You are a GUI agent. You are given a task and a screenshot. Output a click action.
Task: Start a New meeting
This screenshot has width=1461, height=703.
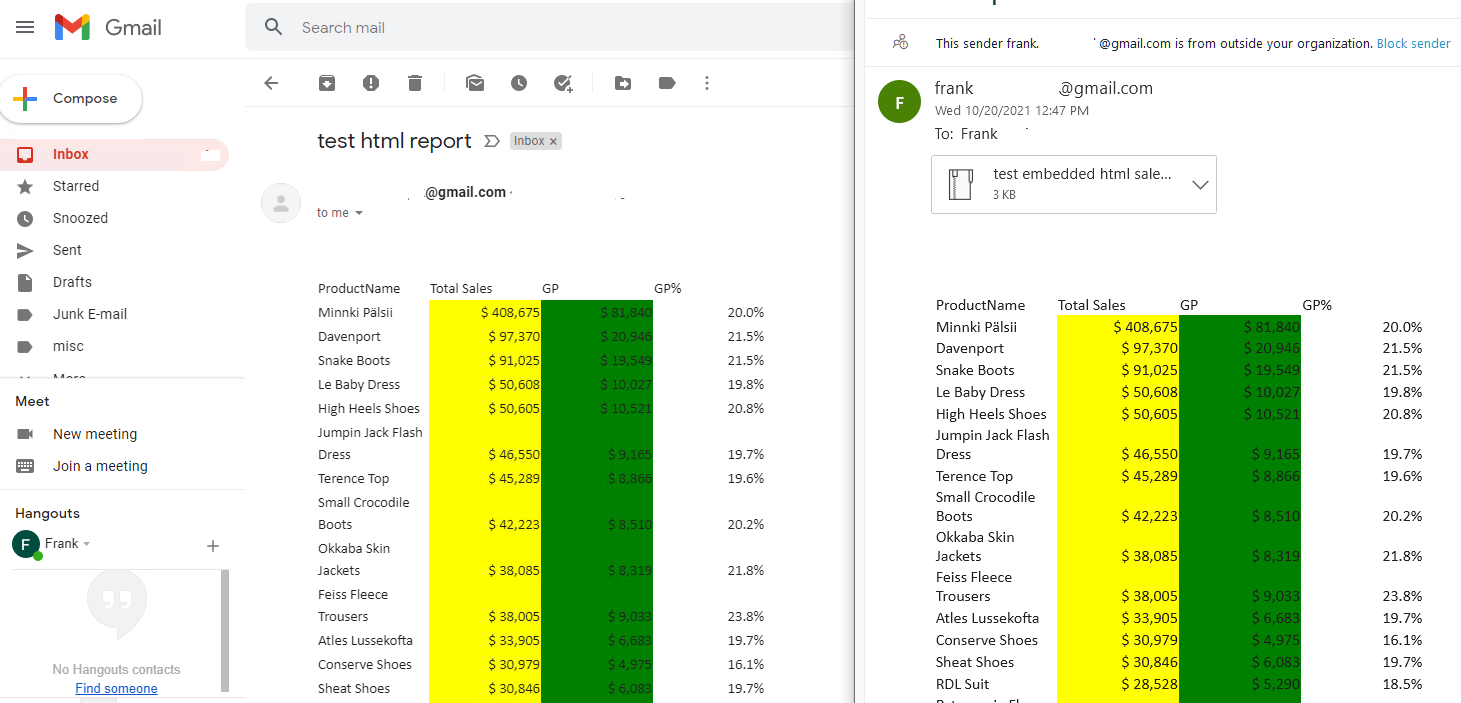(x=95, y=434)
